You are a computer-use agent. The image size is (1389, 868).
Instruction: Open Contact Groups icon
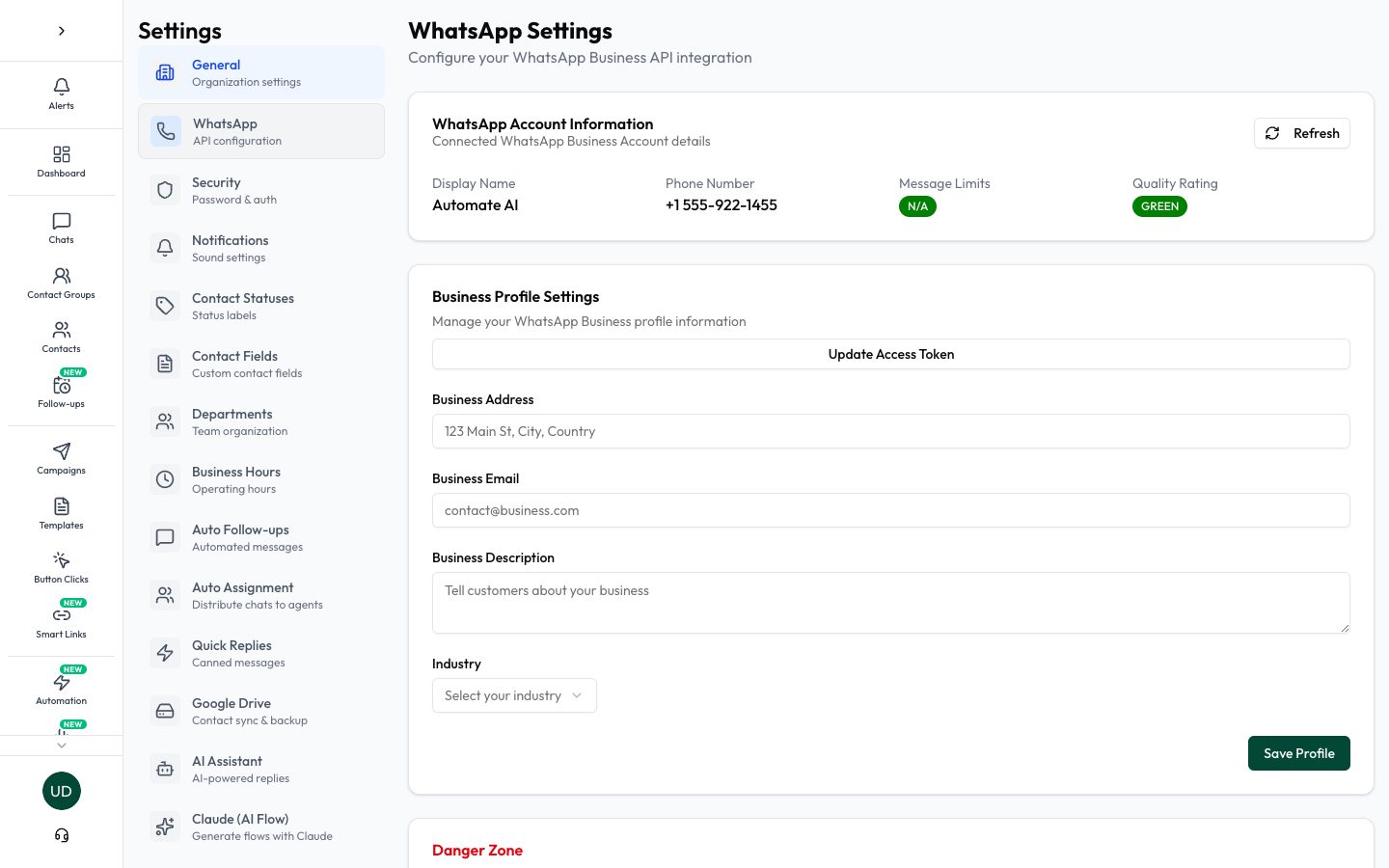tap(61, 276)
